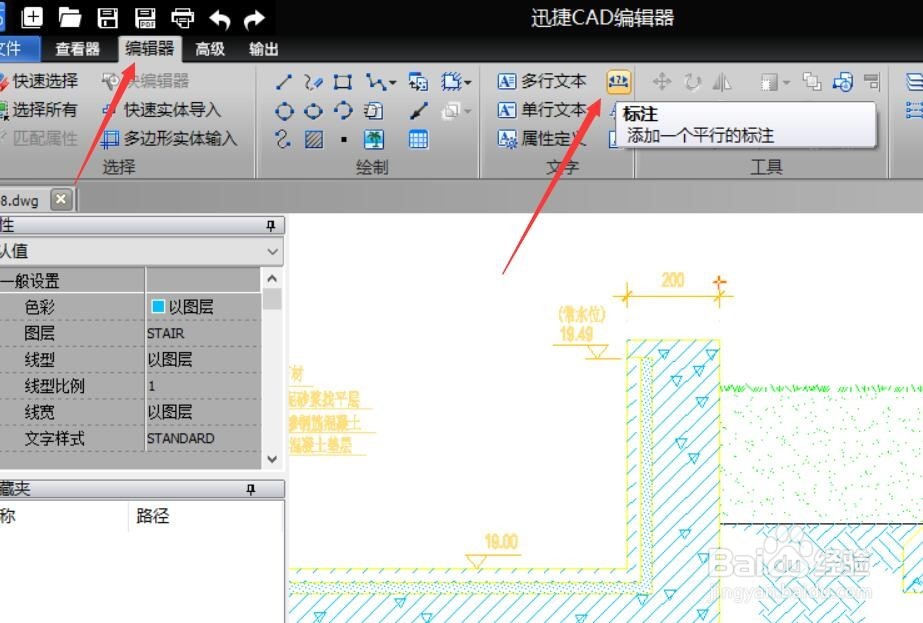923x623 pixels.
Task: Click the copy tool icon in Tools group
Action: (x=812, y=81)
